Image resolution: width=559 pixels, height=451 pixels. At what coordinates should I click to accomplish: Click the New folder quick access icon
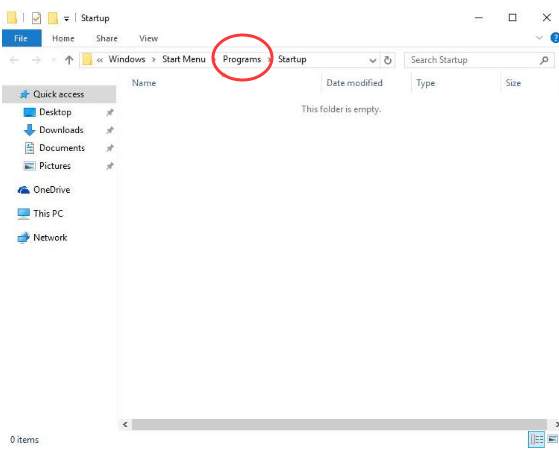[53, 18]
